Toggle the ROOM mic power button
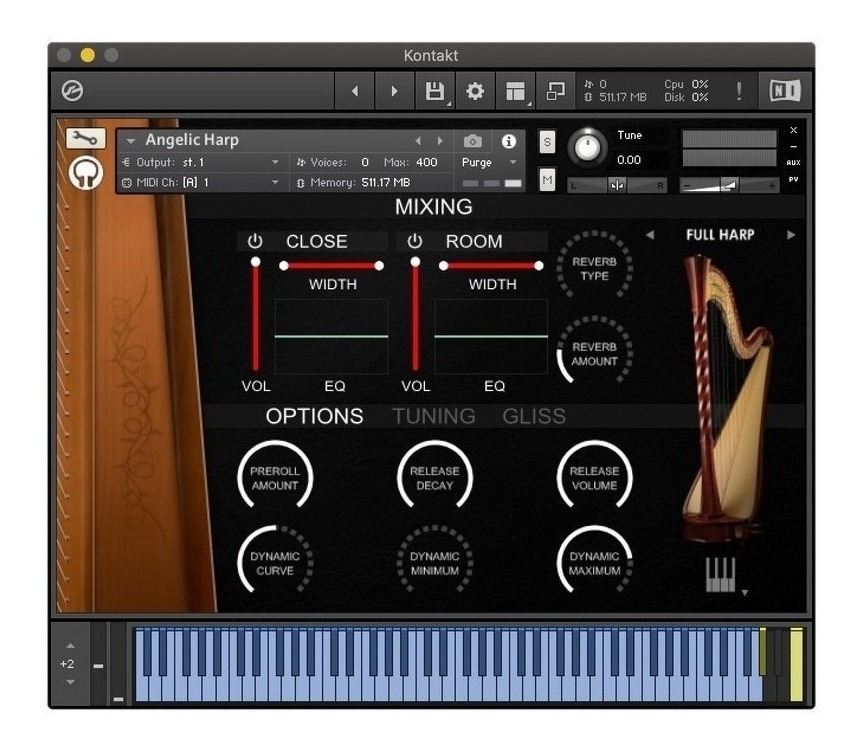The height and width of the screenshot is (749, 861). [x=415, y=241]
